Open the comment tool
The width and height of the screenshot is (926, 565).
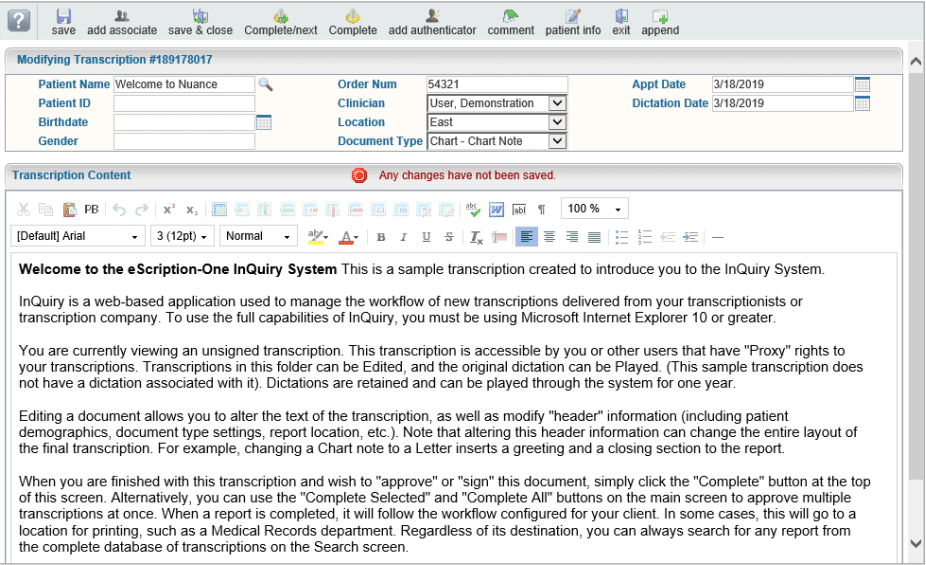[510, 22]
